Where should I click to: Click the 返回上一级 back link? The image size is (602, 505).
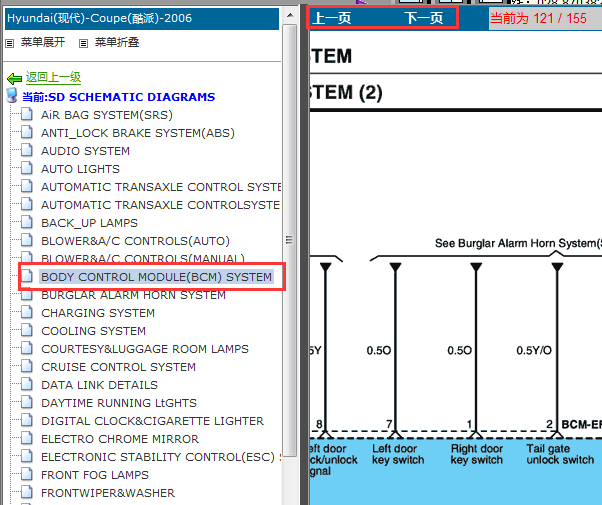coord(53,77)
